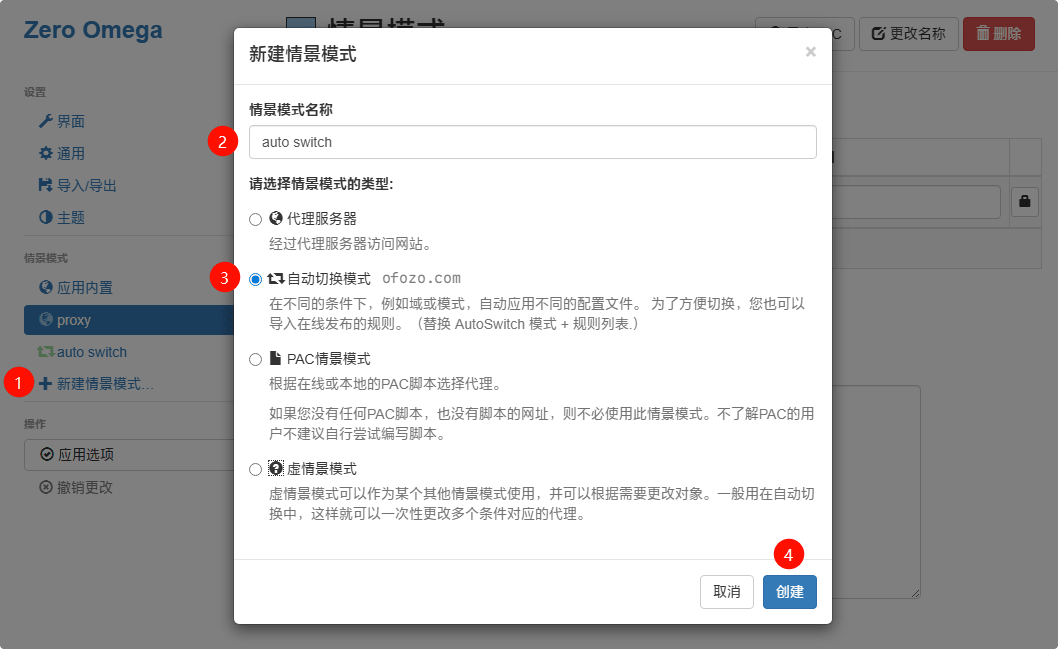
Task: Choose the PAC情景模式 radio option
Action: click(256, 359)
